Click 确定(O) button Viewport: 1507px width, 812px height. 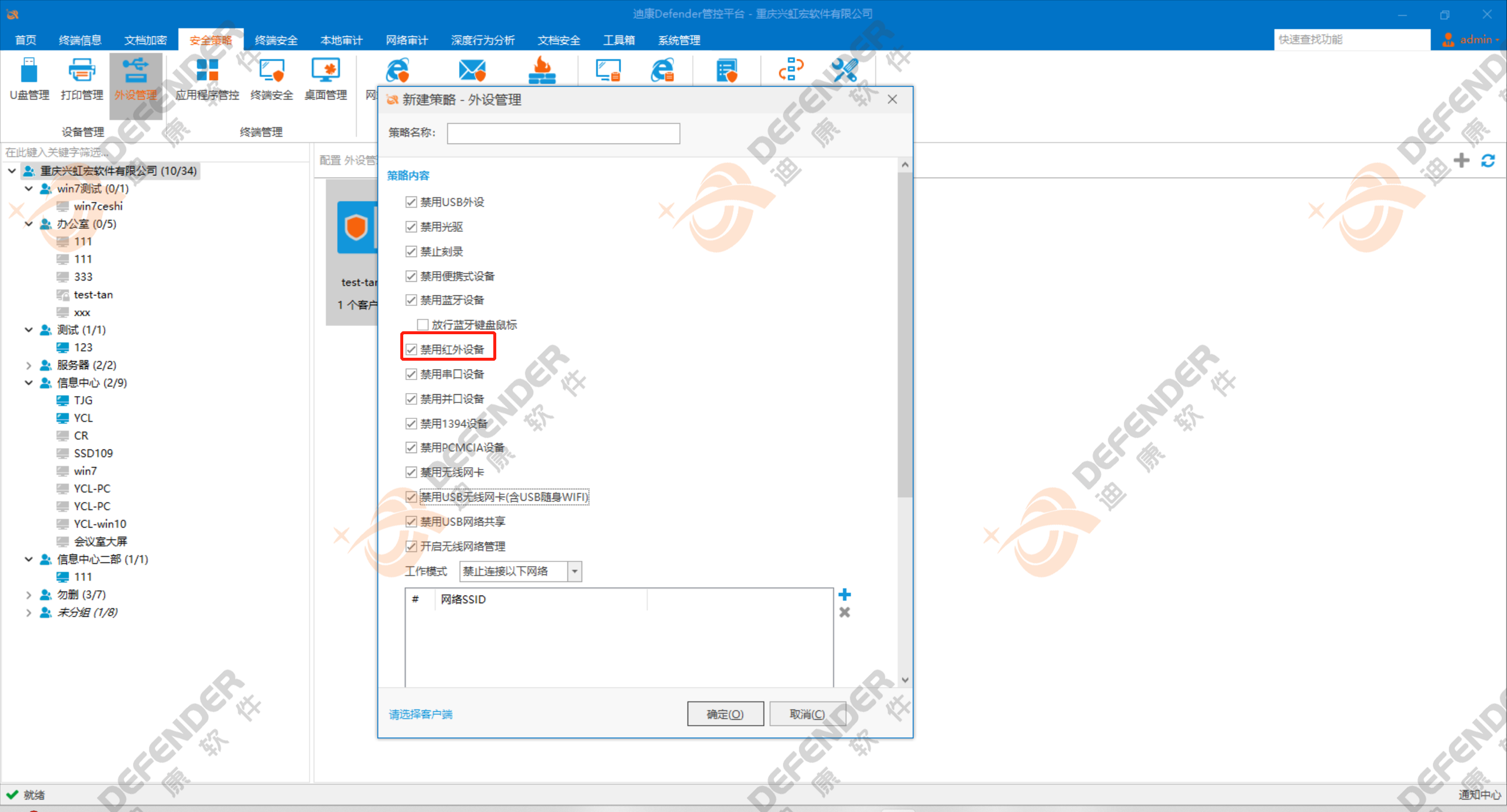(725, 714)
